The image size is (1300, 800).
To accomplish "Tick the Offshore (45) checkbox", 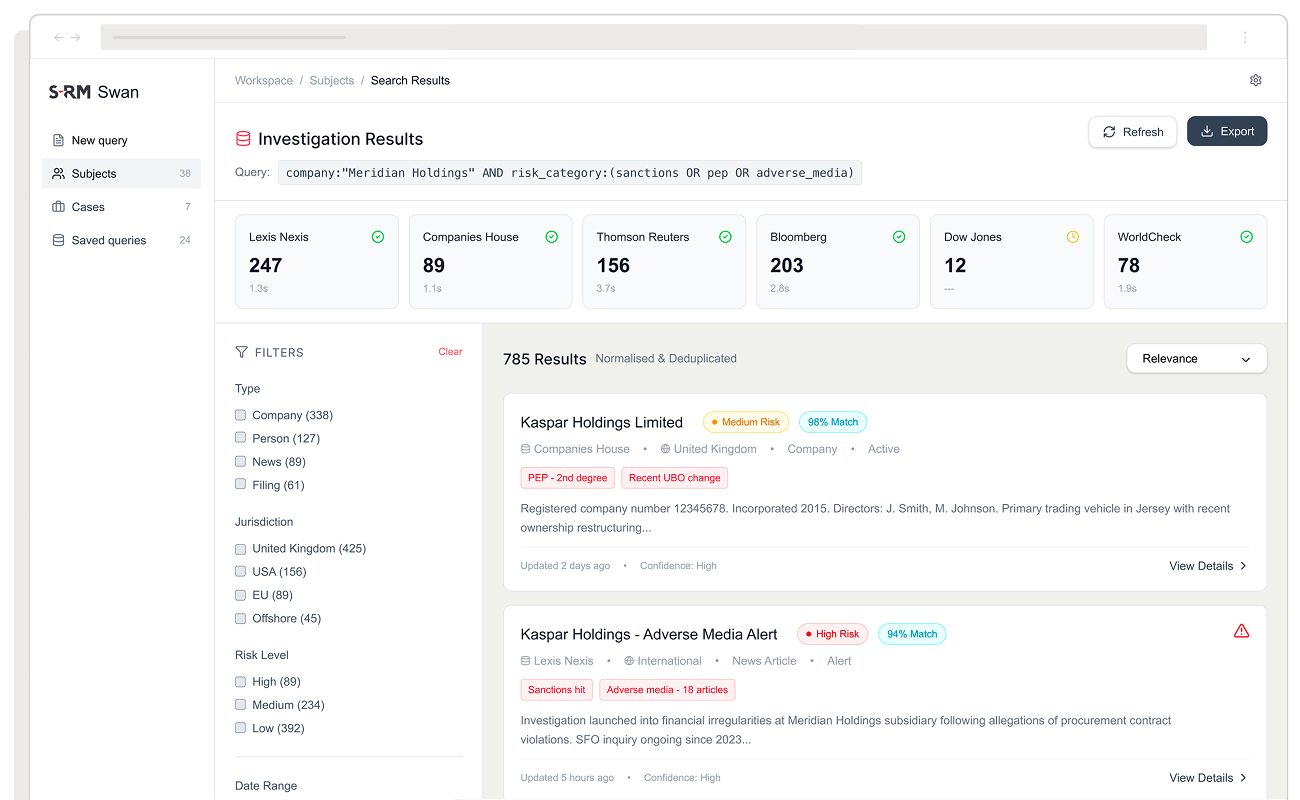I will (240, 618).
